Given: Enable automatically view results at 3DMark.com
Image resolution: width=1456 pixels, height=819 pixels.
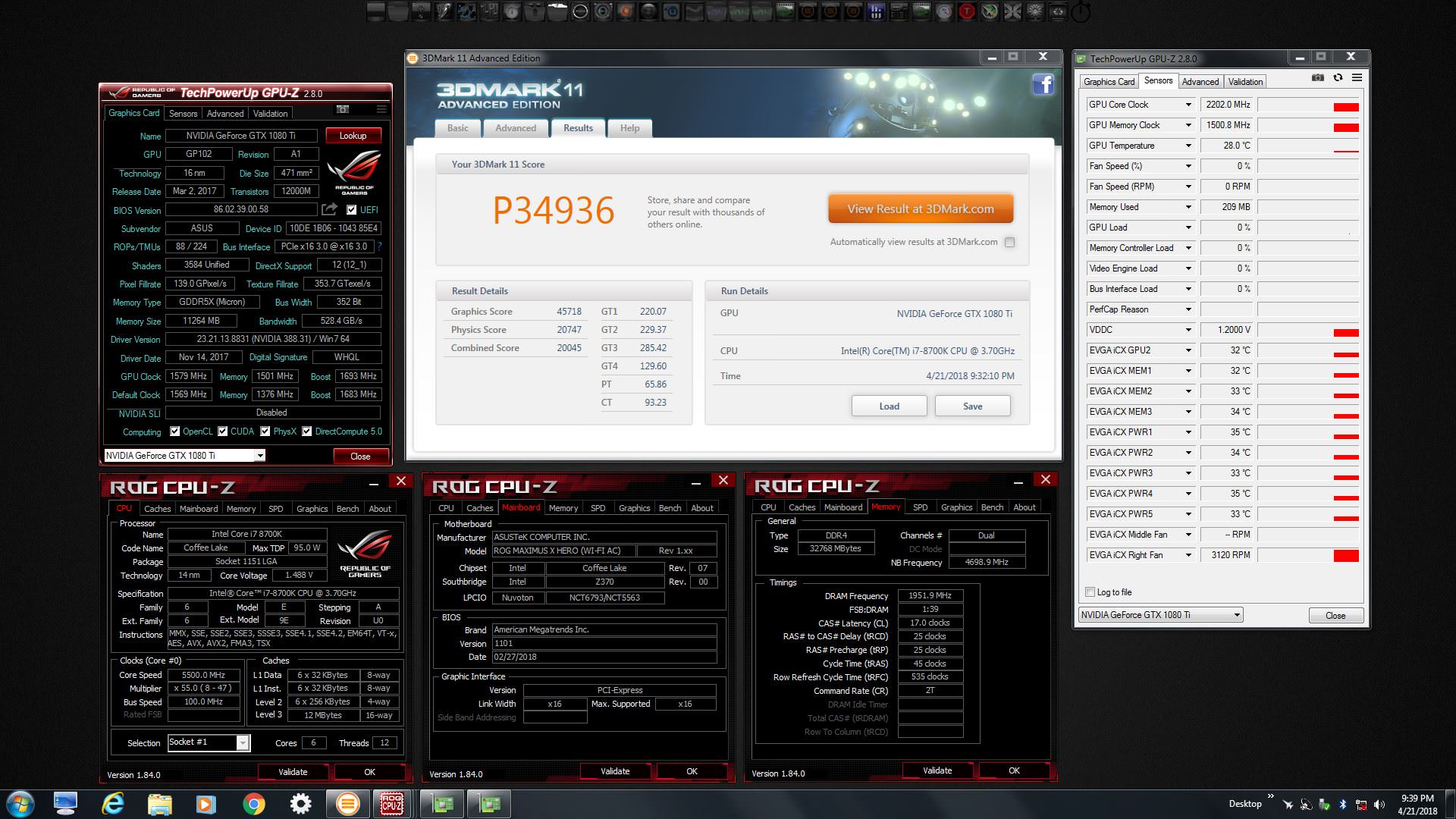Looking at the screenshot, I should [1009, 243].
